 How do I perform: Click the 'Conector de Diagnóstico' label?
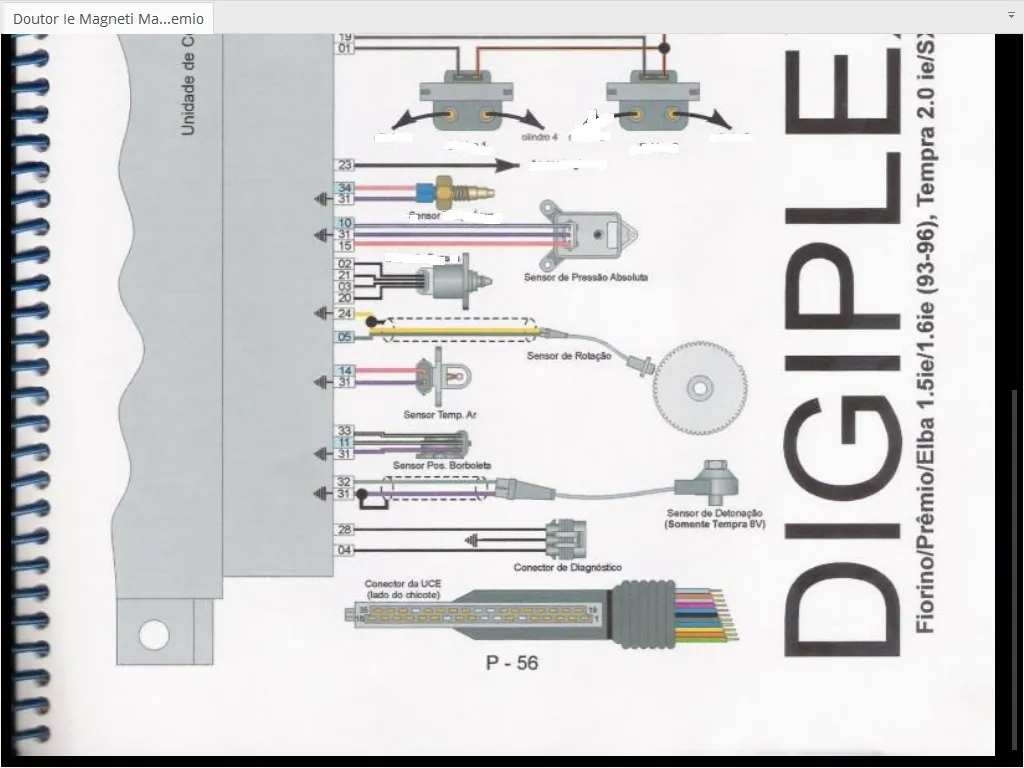coord(568,568)
